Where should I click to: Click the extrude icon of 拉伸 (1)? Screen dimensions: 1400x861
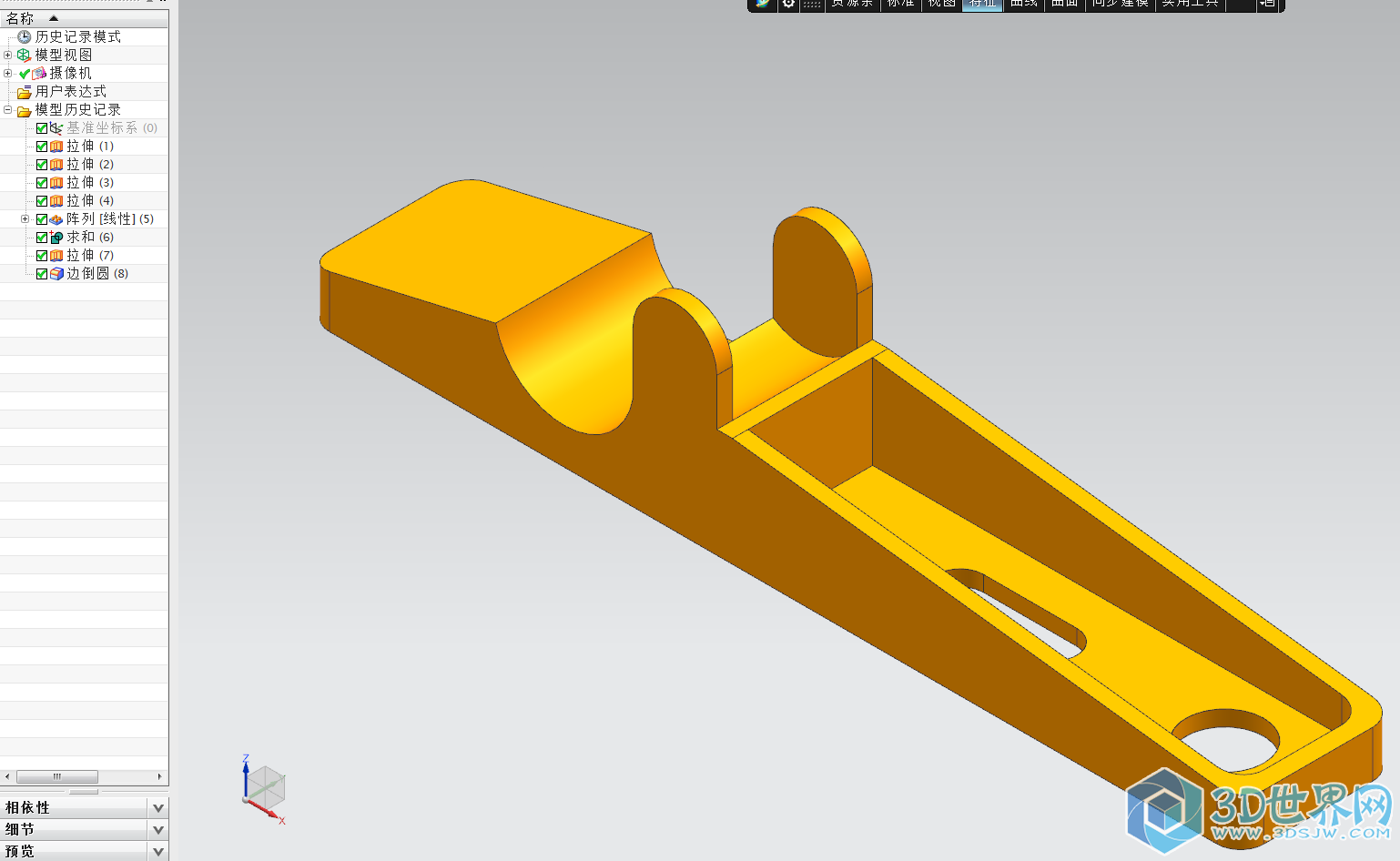[56, 147]
